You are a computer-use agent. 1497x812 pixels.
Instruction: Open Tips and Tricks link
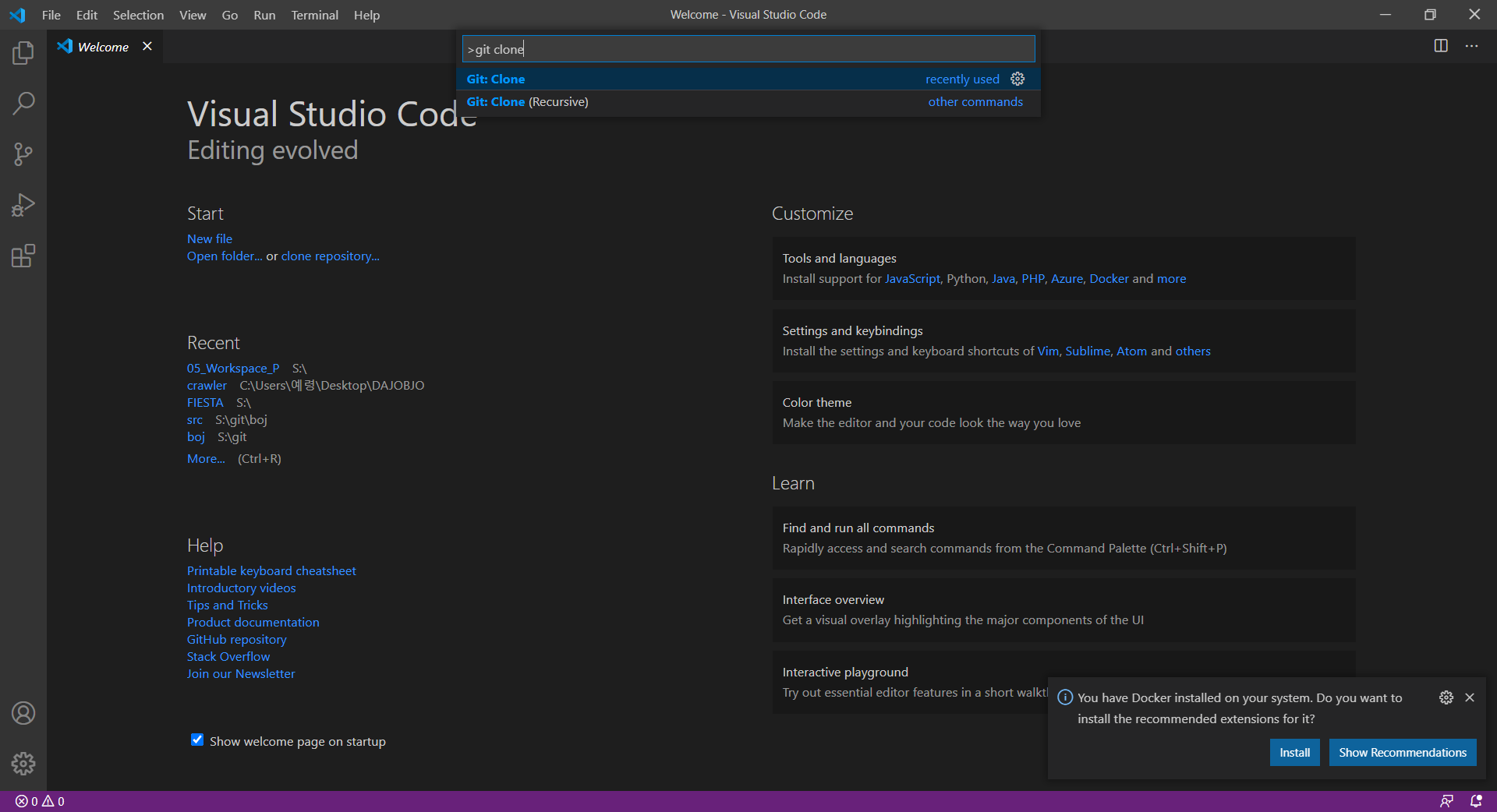click(x=228, y=605)
